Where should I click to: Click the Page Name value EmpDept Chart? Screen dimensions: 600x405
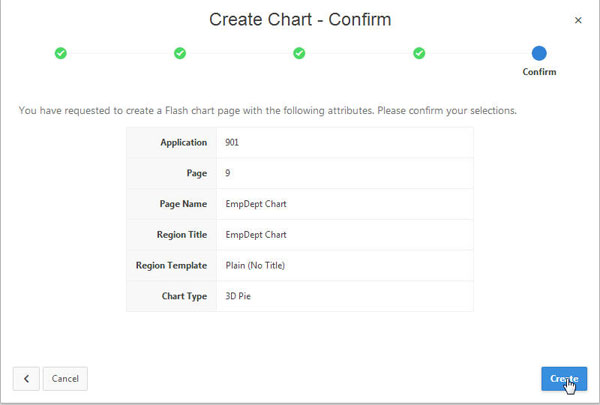[256, 204]
